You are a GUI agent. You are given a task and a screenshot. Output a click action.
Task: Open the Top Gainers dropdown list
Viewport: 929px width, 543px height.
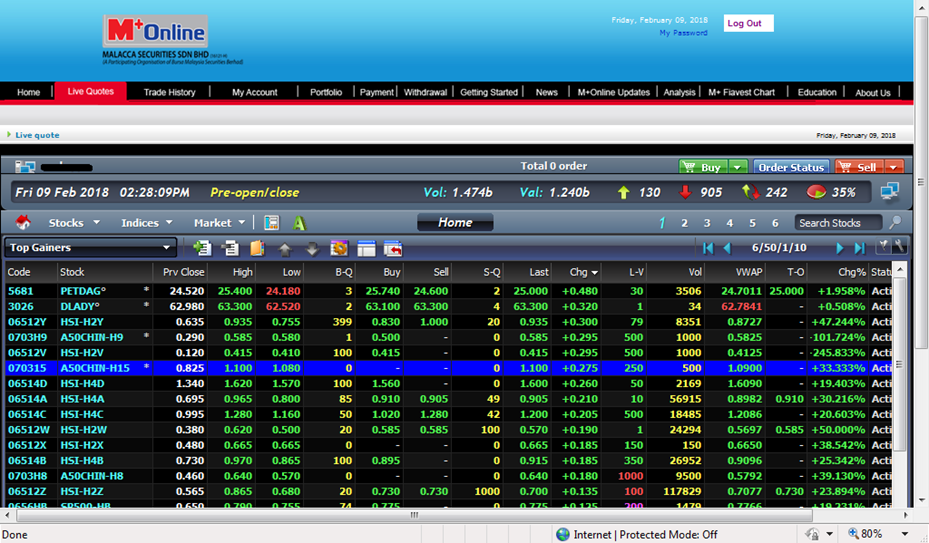click(x=167, y=248)
